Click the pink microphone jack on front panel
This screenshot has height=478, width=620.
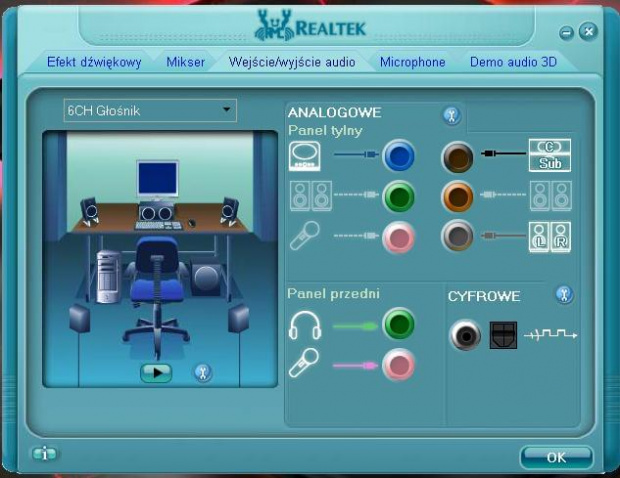point(399,364)
